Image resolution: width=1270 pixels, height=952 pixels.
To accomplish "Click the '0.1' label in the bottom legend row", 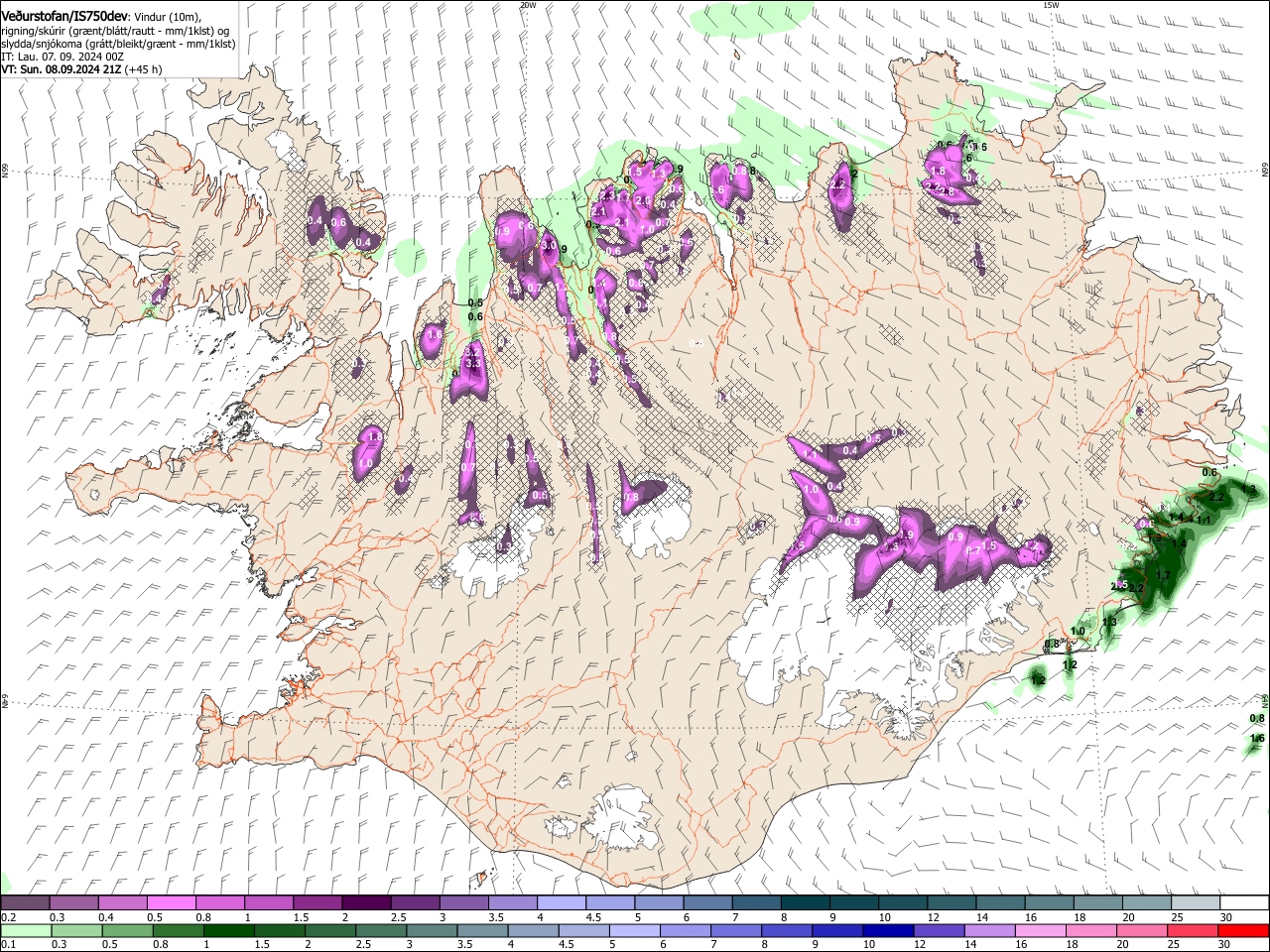I will [x=9, y=945].
